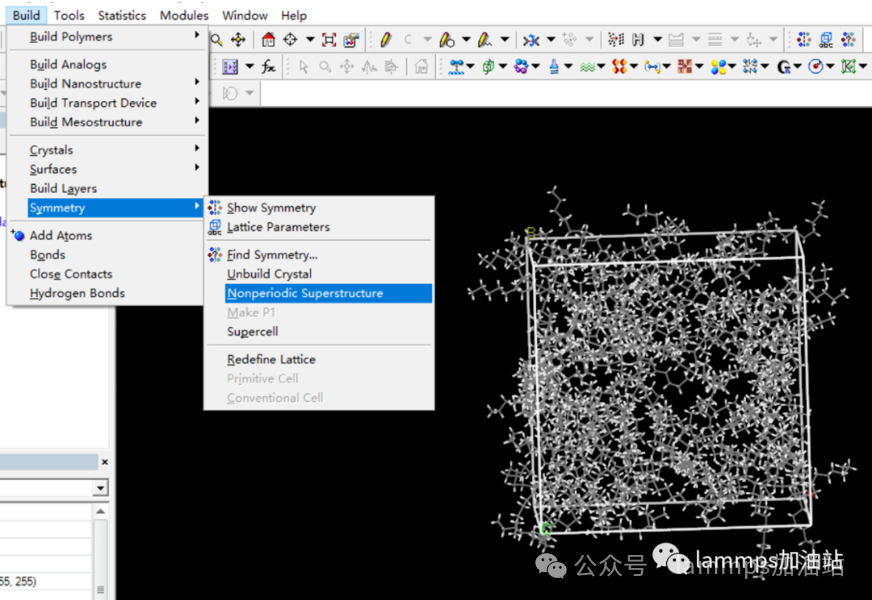
Task: Select the Sketch Fragment pencil tool
Action: point(485,39)
